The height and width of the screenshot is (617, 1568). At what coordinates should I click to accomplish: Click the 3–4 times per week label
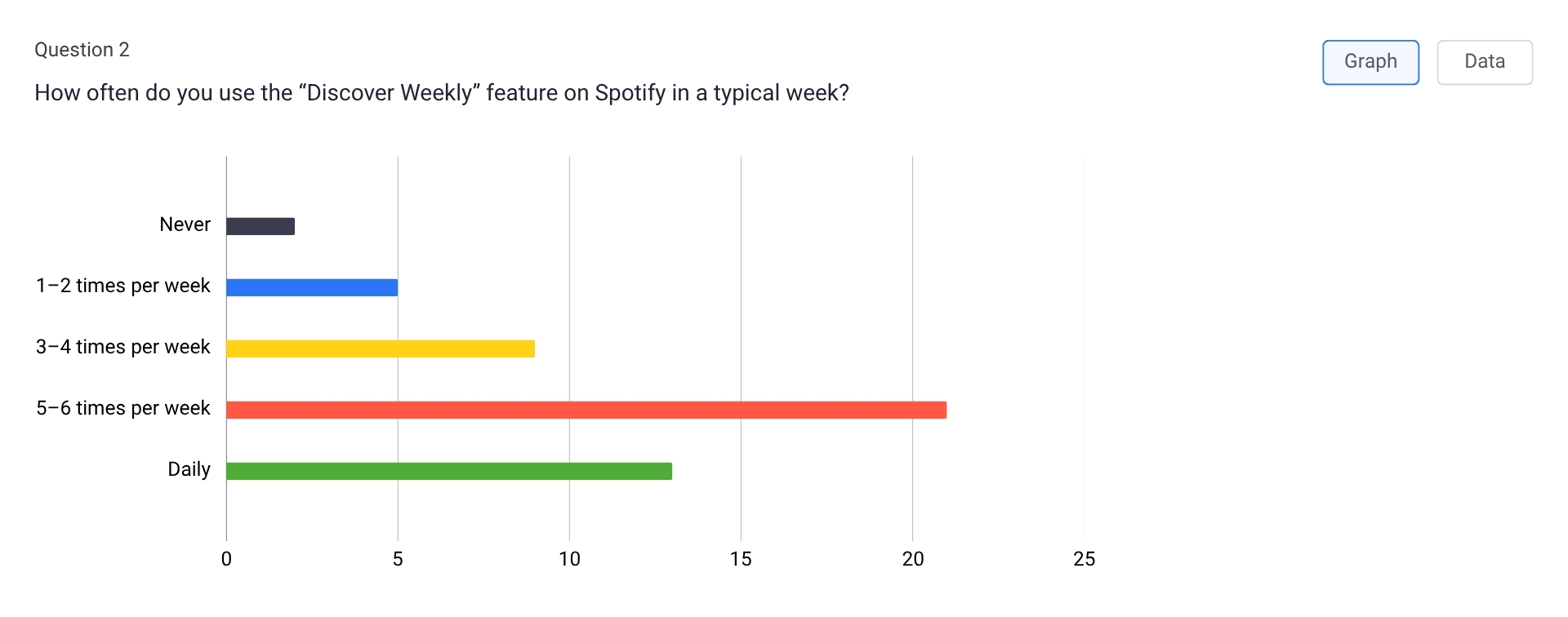[x=122, y=346]
